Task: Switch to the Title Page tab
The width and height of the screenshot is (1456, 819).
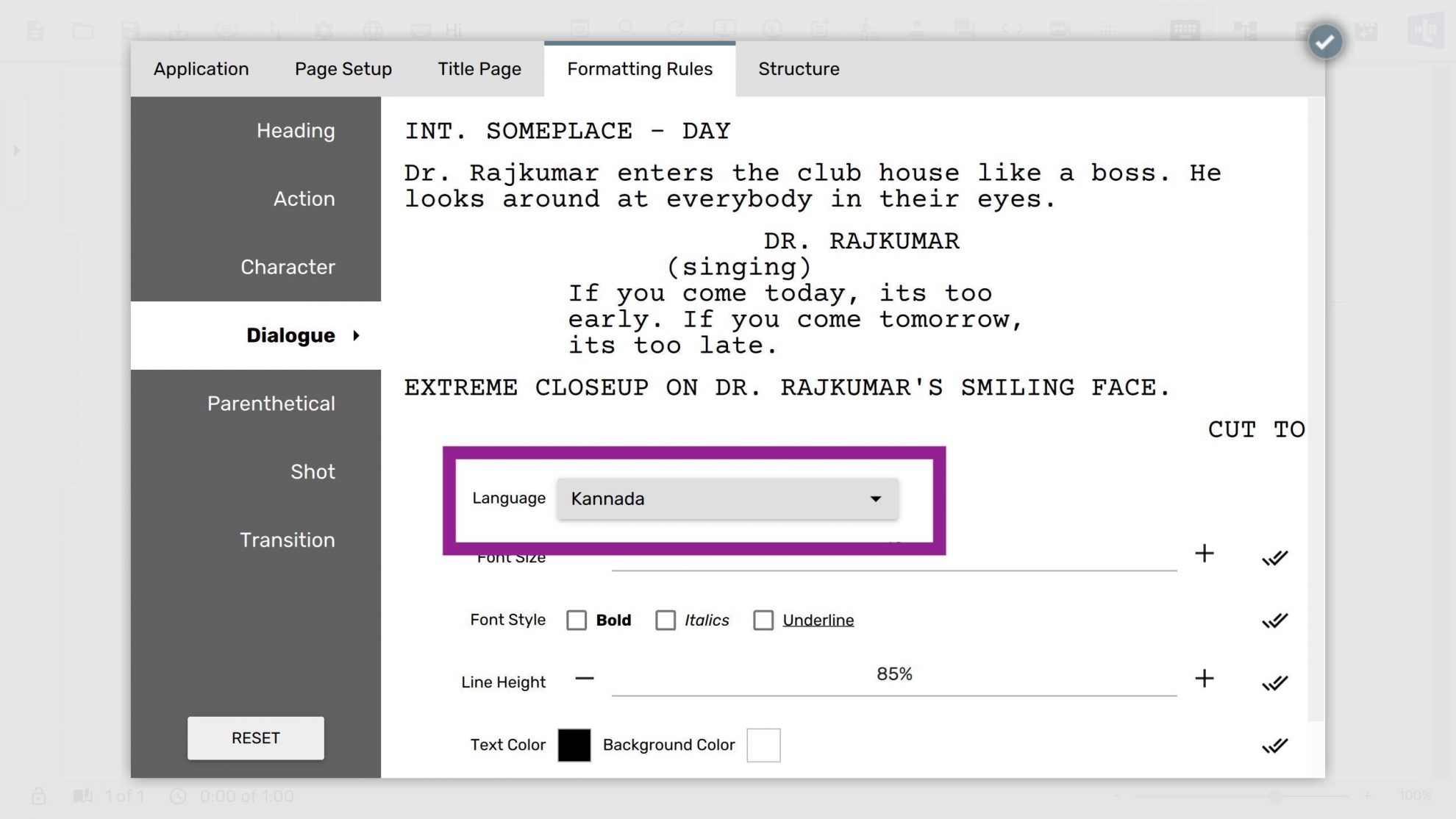Action: pos(479,68)
